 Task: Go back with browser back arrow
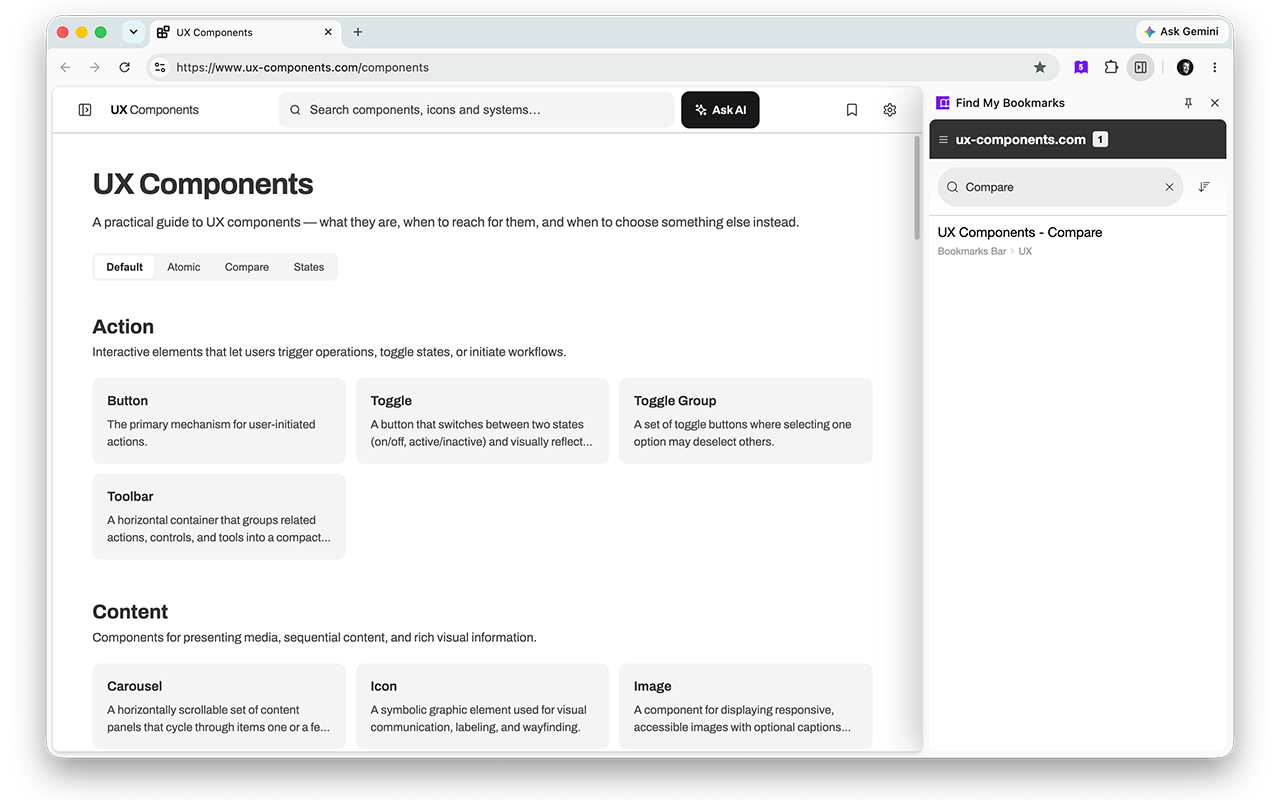click(66, 67)
